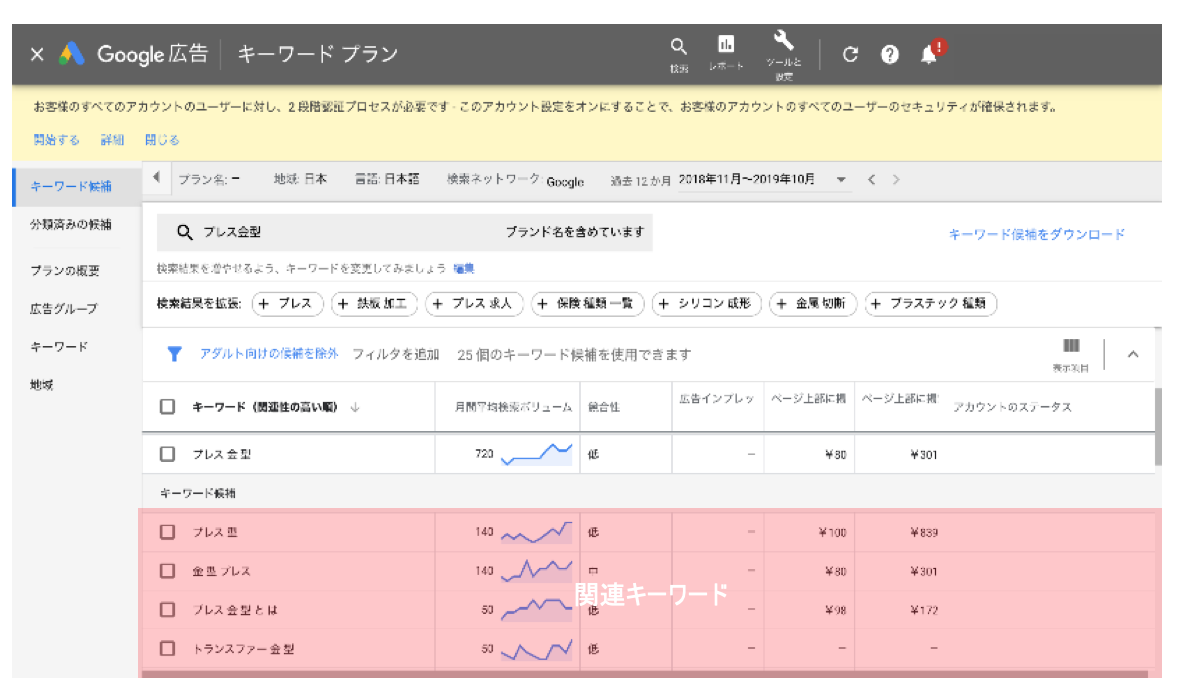Collapse the filter panel with chevron

click(x=1133, y=353)
